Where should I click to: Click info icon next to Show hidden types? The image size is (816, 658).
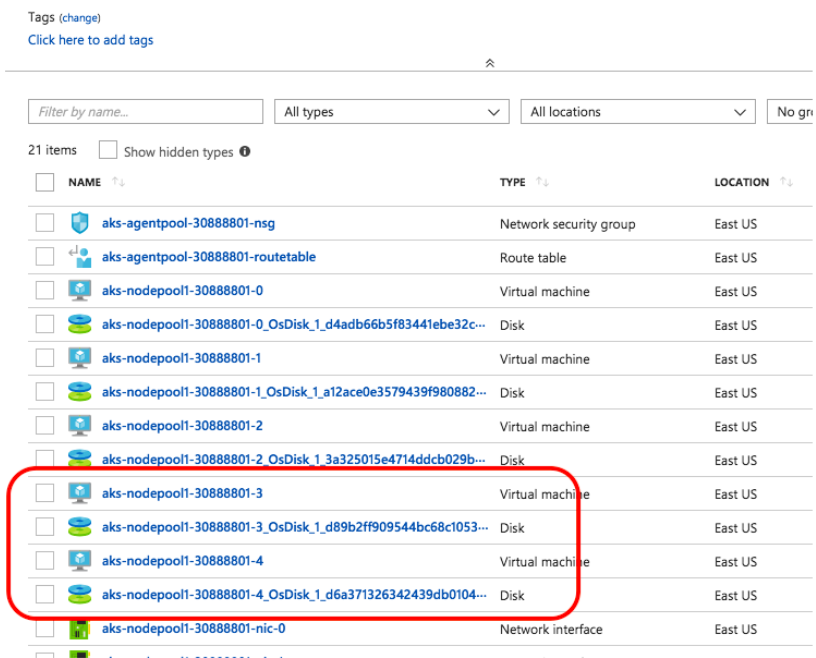point(245,151)
